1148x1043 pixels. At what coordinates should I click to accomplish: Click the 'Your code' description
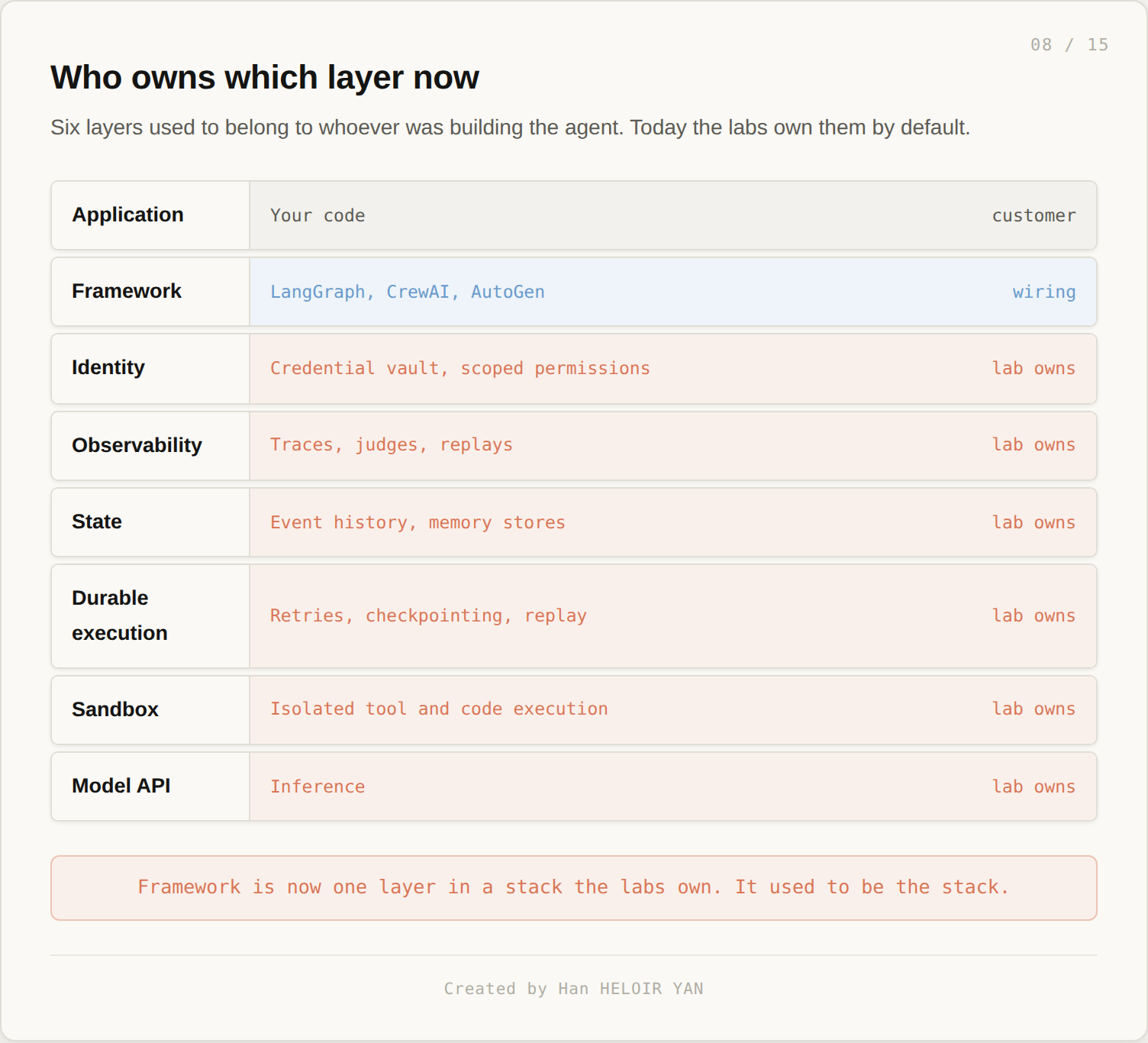click(x=318, y=215)
